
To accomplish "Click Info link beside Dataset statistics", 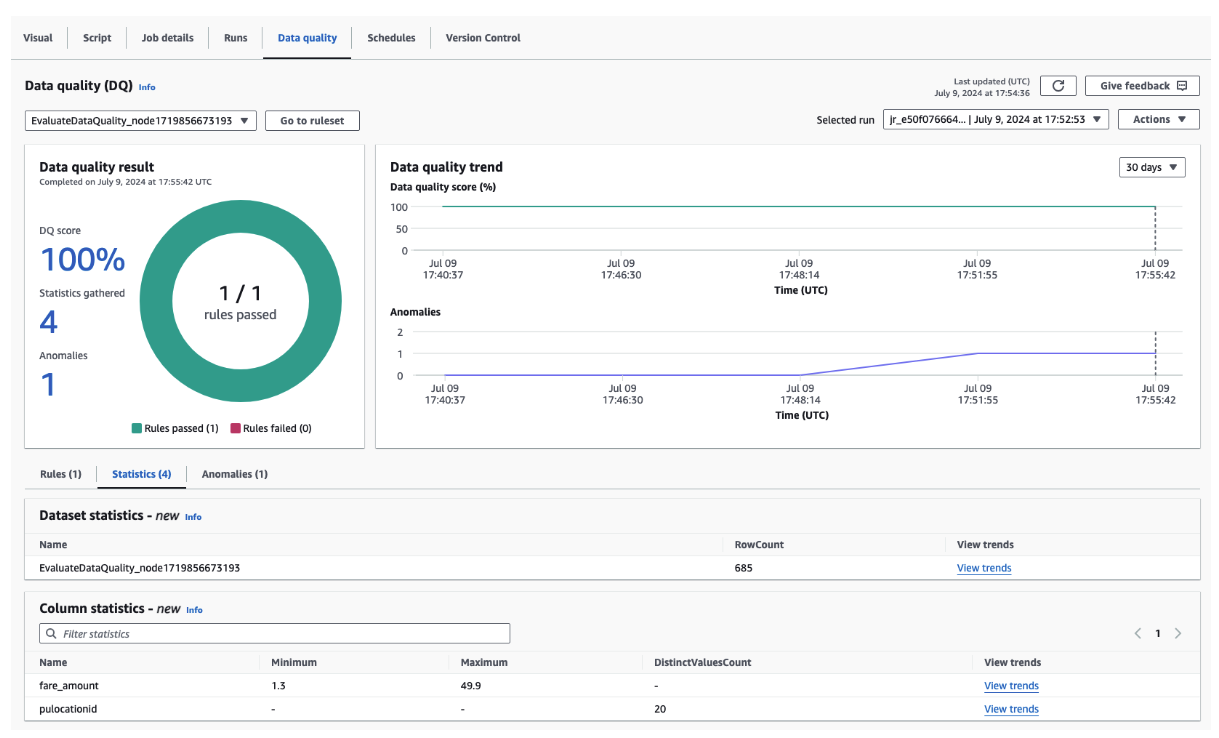I will click(x=193, y=517).
